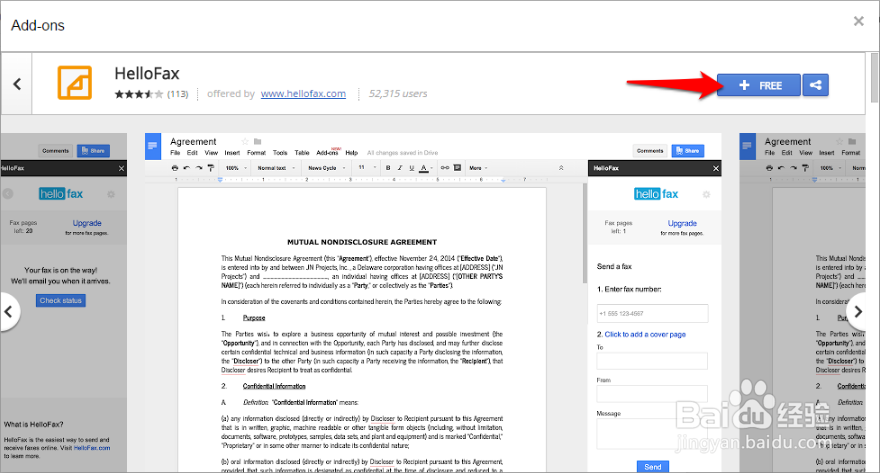Open the News Cycle font dropdown
The width and height of the screenshot is (881, 473).
326,168
